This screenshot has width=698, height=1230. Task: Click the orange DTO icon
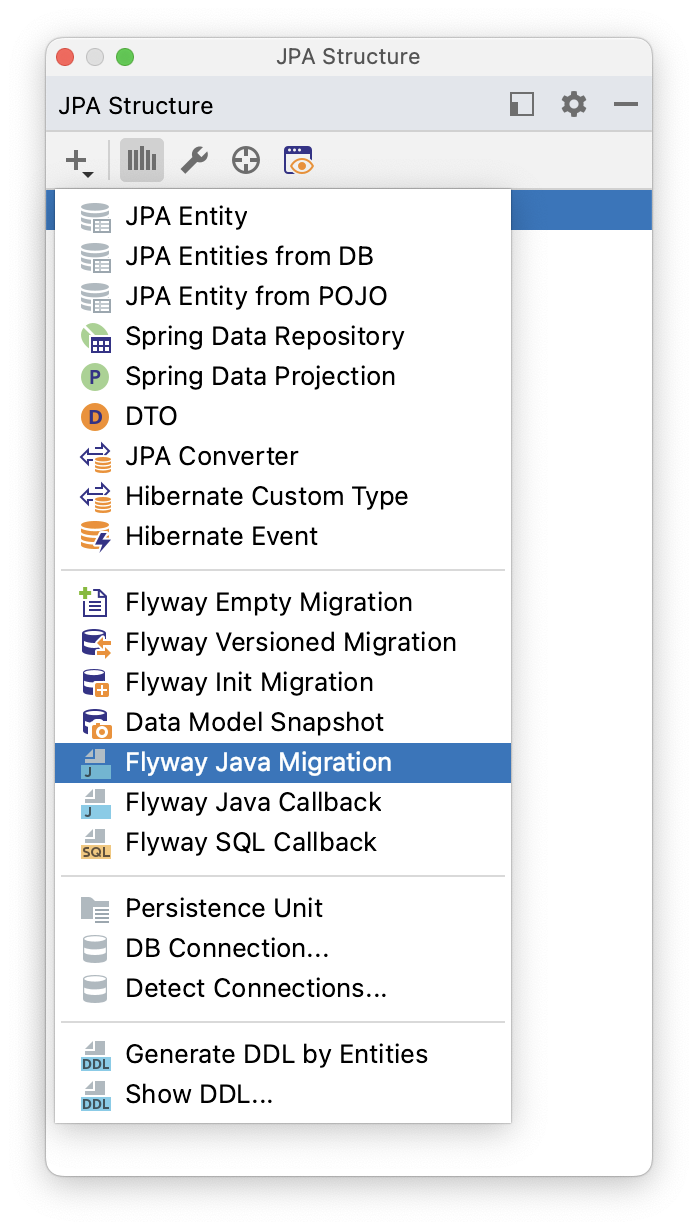(x=95, y=417)
